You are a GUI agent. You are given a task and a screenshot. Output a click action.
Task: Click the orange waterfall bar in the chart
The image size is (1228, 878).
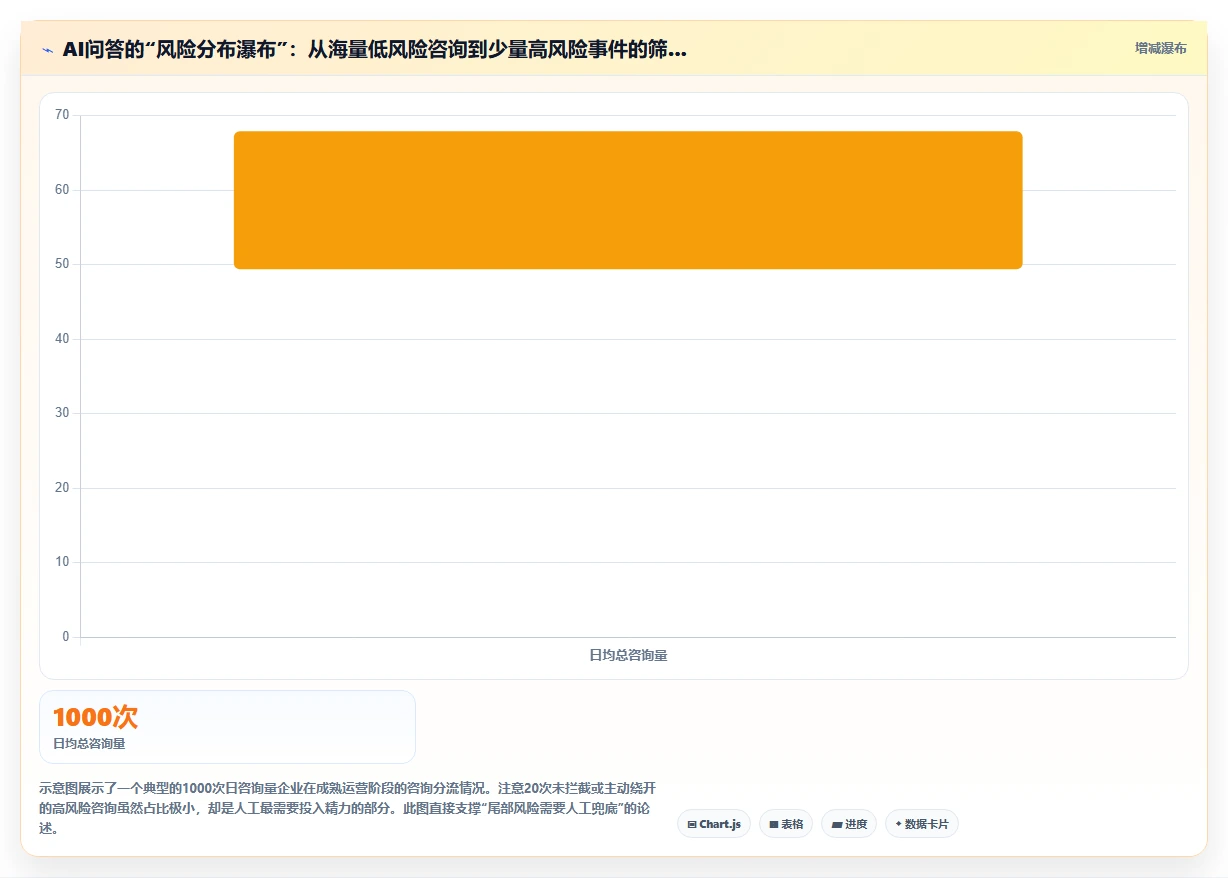coord(628,200)
